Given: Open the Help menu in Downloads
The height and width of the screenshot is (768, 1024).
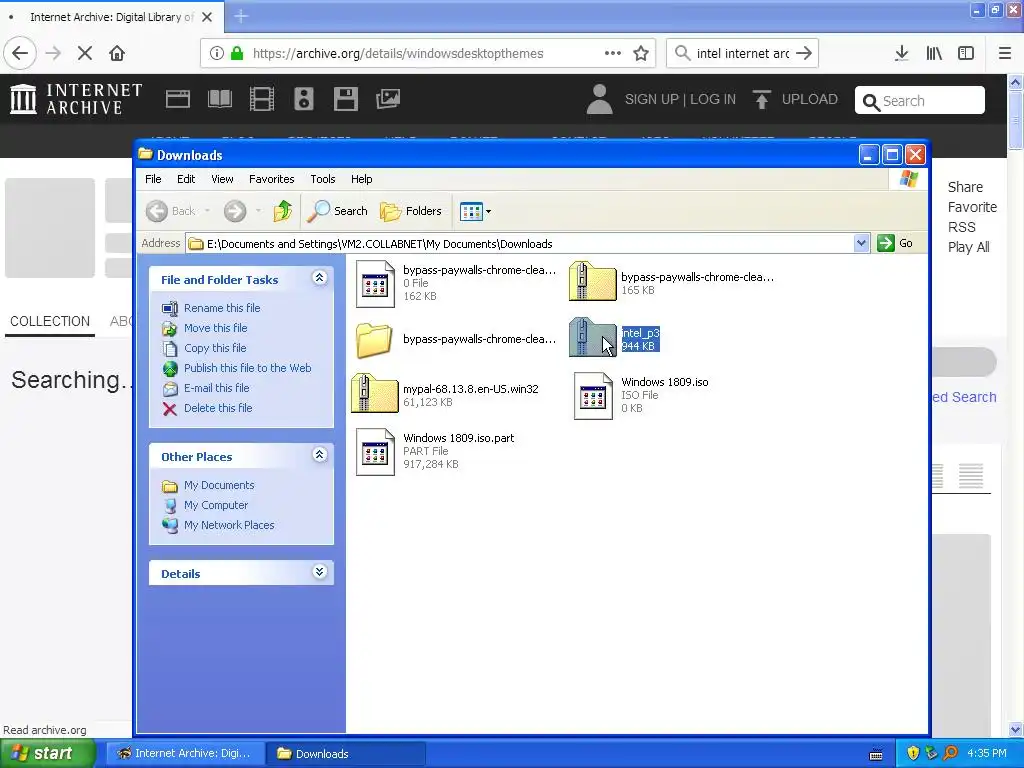Looking at the screenshot, I should pyautogui.click(x=361, y=179).
